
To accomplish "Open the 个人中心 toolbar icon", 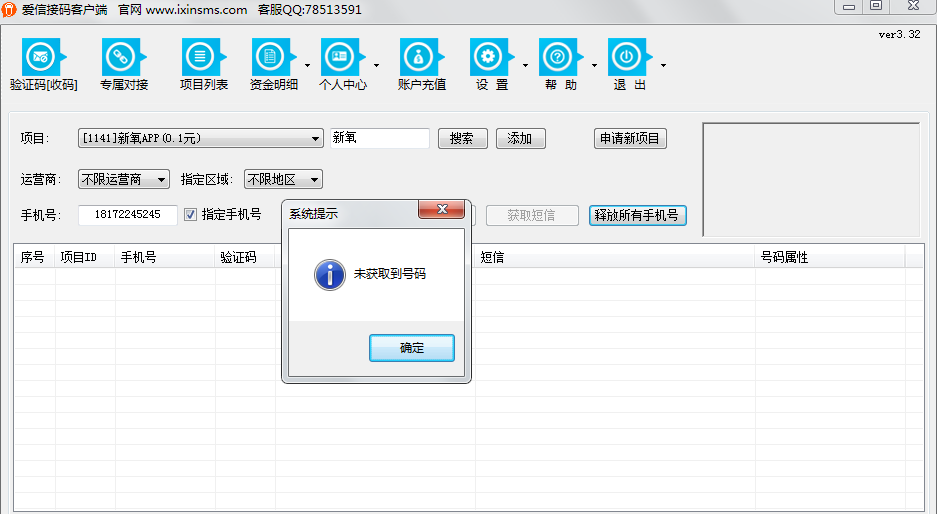I will point(343,57).
